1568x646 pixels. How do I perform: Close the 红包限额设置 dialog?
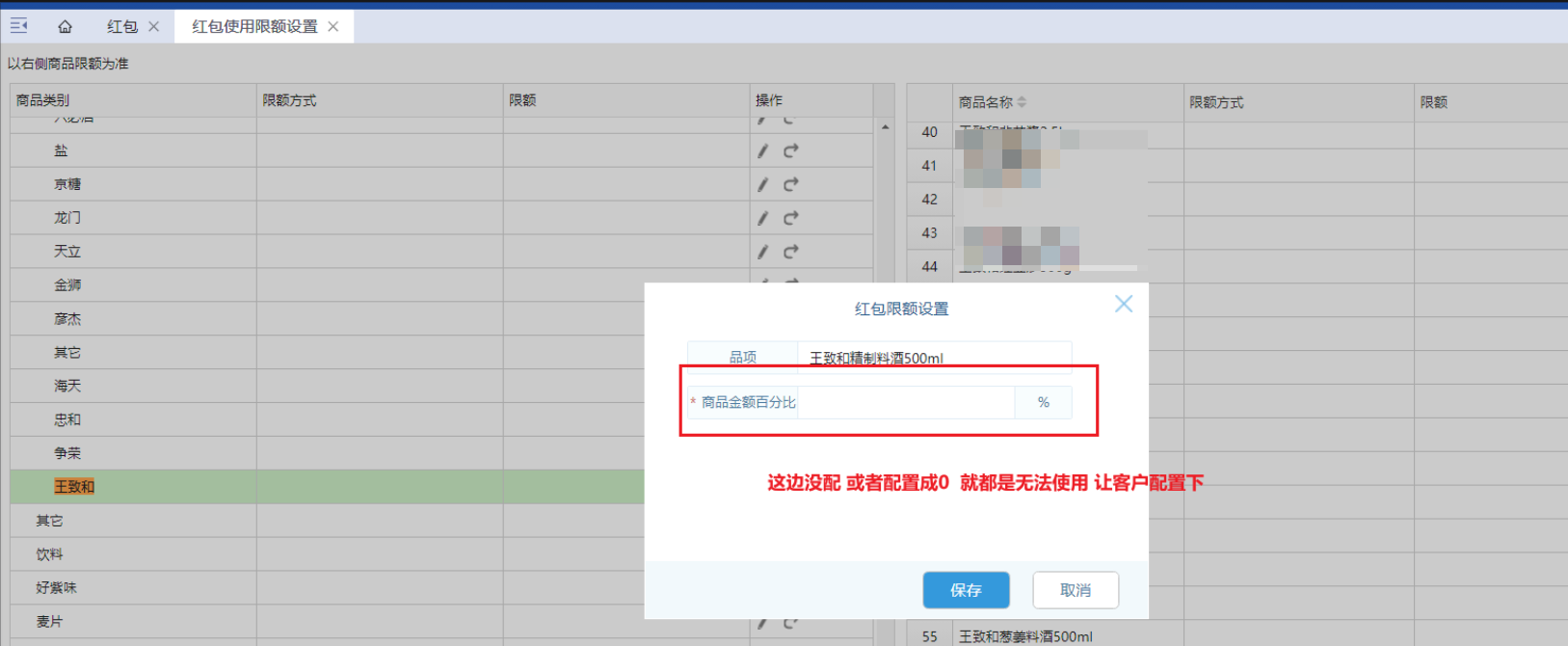point(1123,305)
